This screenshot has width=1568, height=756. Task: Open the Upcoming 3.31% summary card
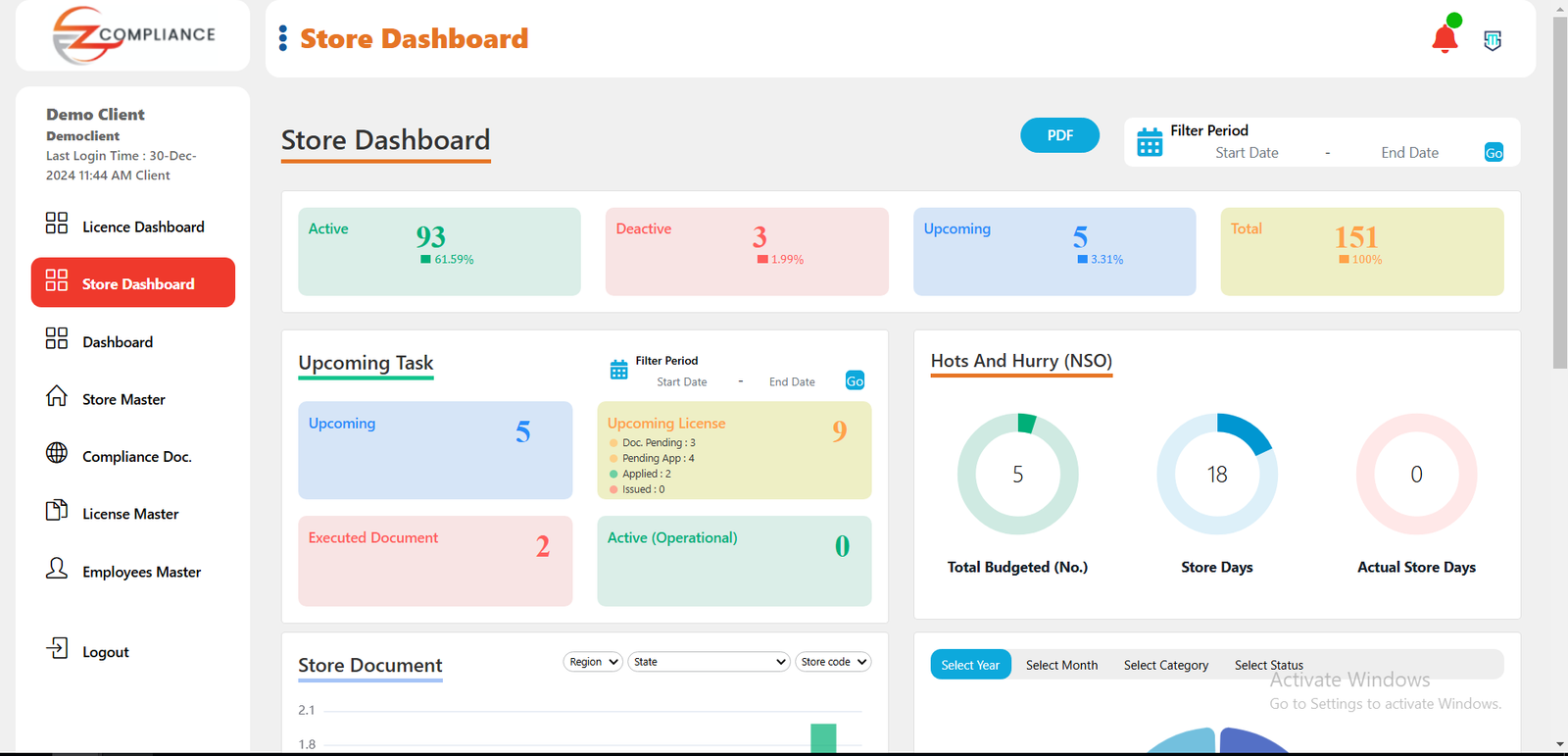click(x=1054, y=251)
